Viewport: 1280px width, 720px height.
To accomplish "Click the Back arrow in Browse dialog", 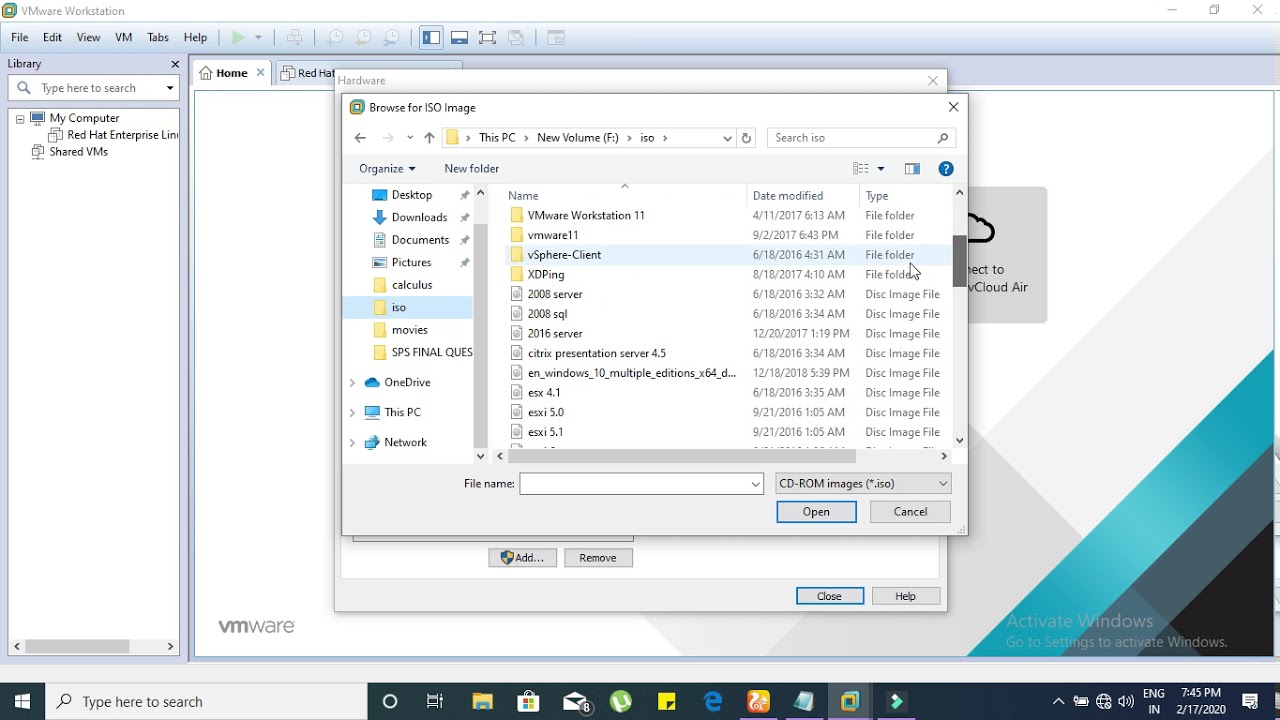I will point(360,138).
